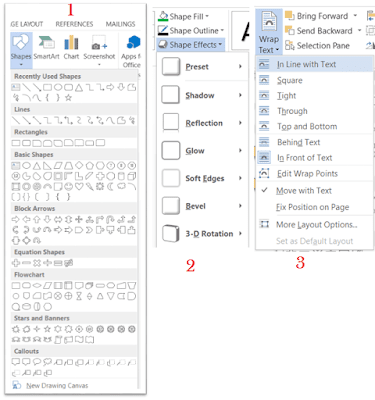The image size is (375, 400).
Task: Select the heart basic shape
Action: pyautogui.click(x=79, y=186)
